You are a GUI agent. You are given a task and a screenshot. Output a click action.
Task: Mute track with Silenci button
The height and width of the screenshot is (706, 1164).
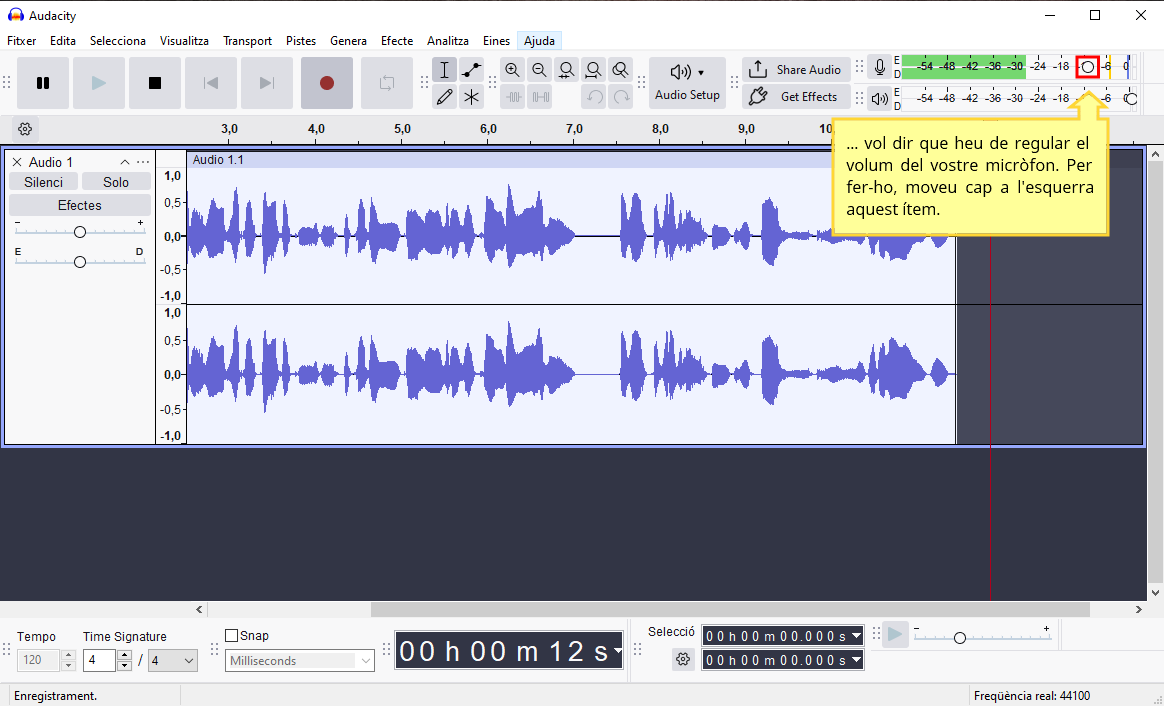pos(43,182)
